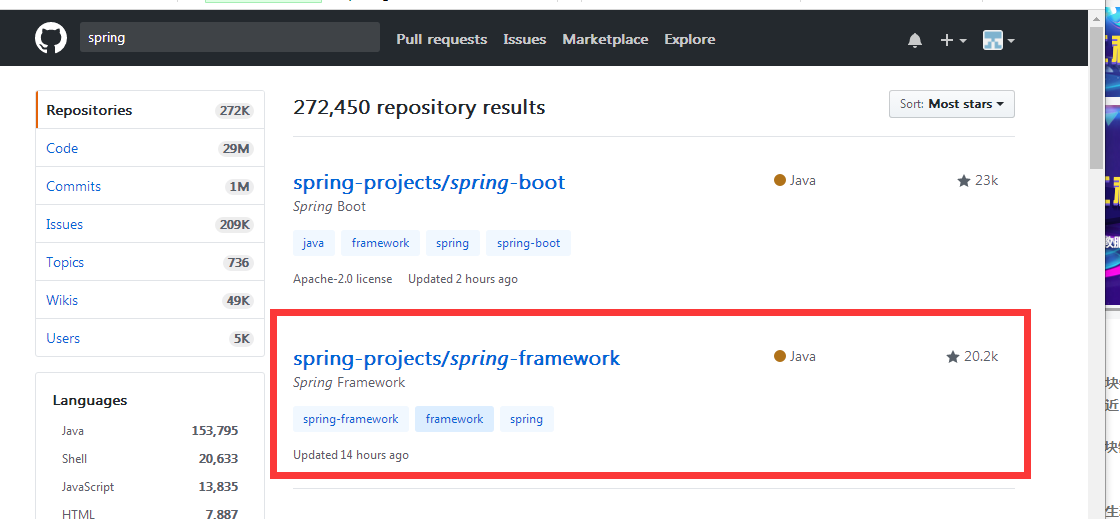Open the notifications bell

(914, 40)
